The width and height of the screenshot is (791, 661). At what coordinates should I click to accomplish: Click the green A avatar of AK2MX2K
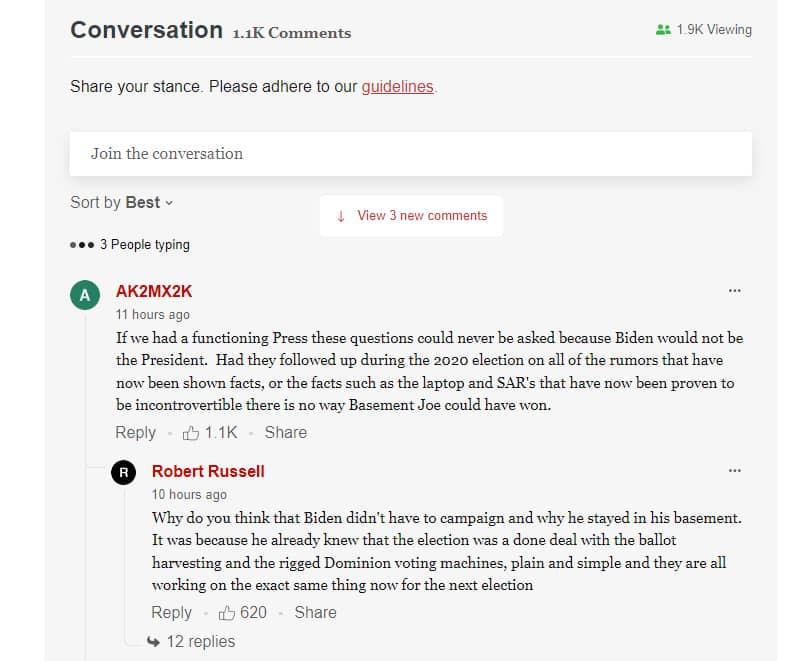85,295
